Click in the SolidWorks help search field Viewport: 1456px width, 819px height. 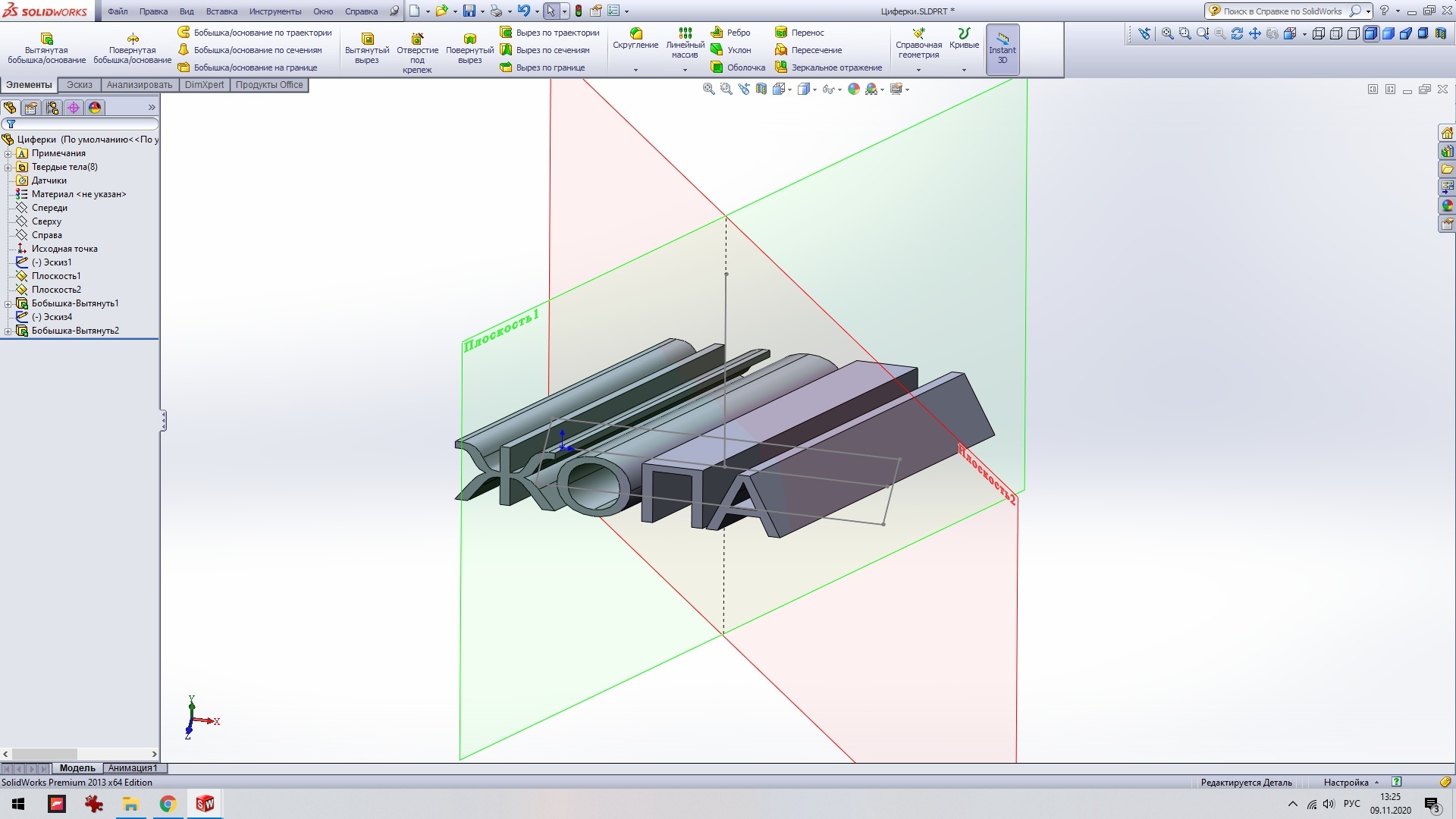pyautogui.click(x=1282, y=11)
